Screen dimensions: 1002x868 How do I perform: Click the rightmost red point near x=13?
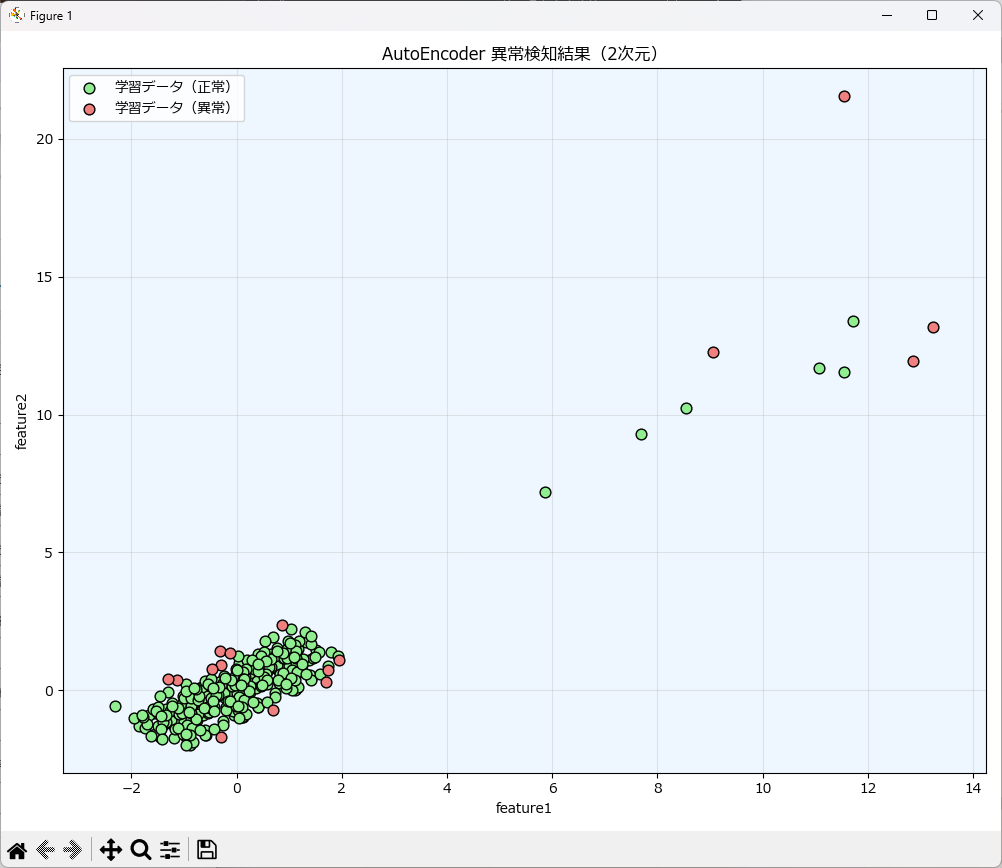933,327
